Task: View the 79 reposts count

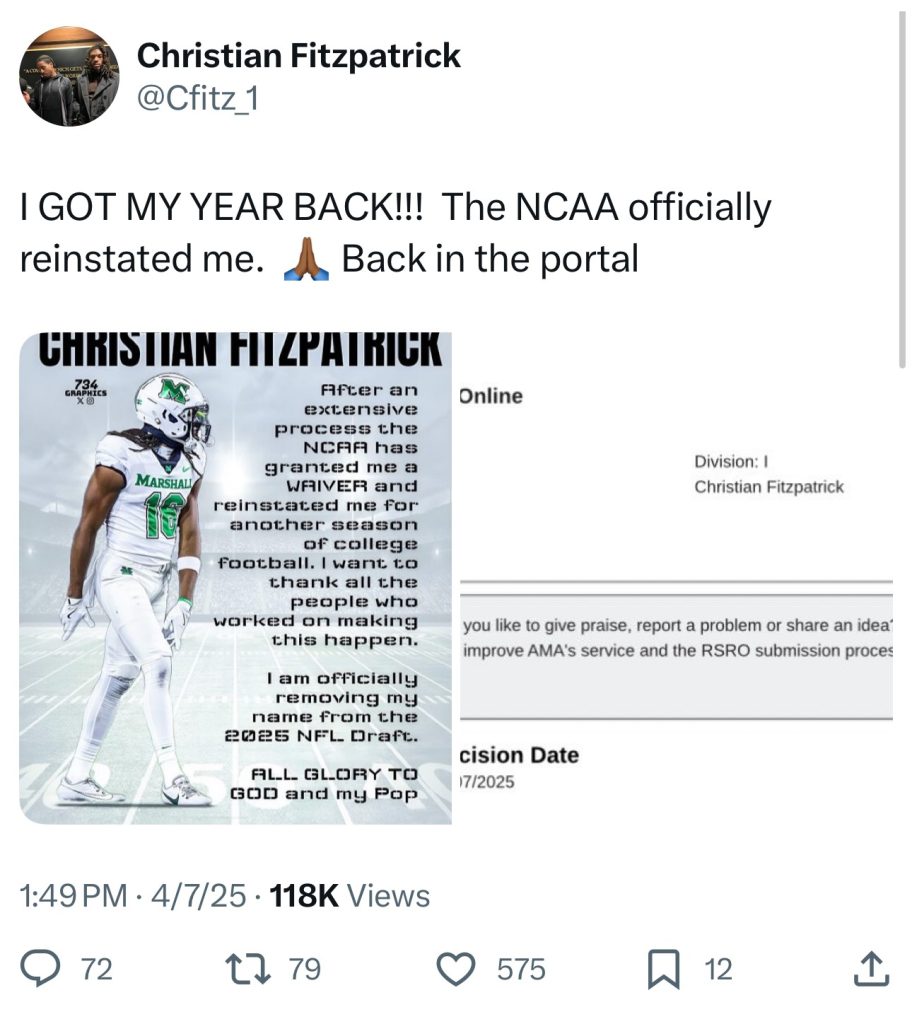Action: pyautogui.click(x=305, y=969)
